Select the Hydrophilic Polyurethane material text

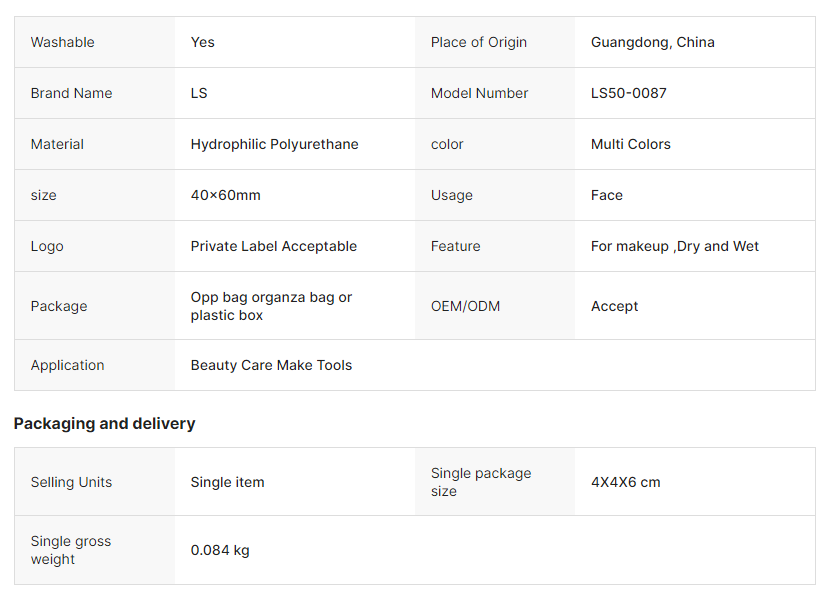[274, 144]
